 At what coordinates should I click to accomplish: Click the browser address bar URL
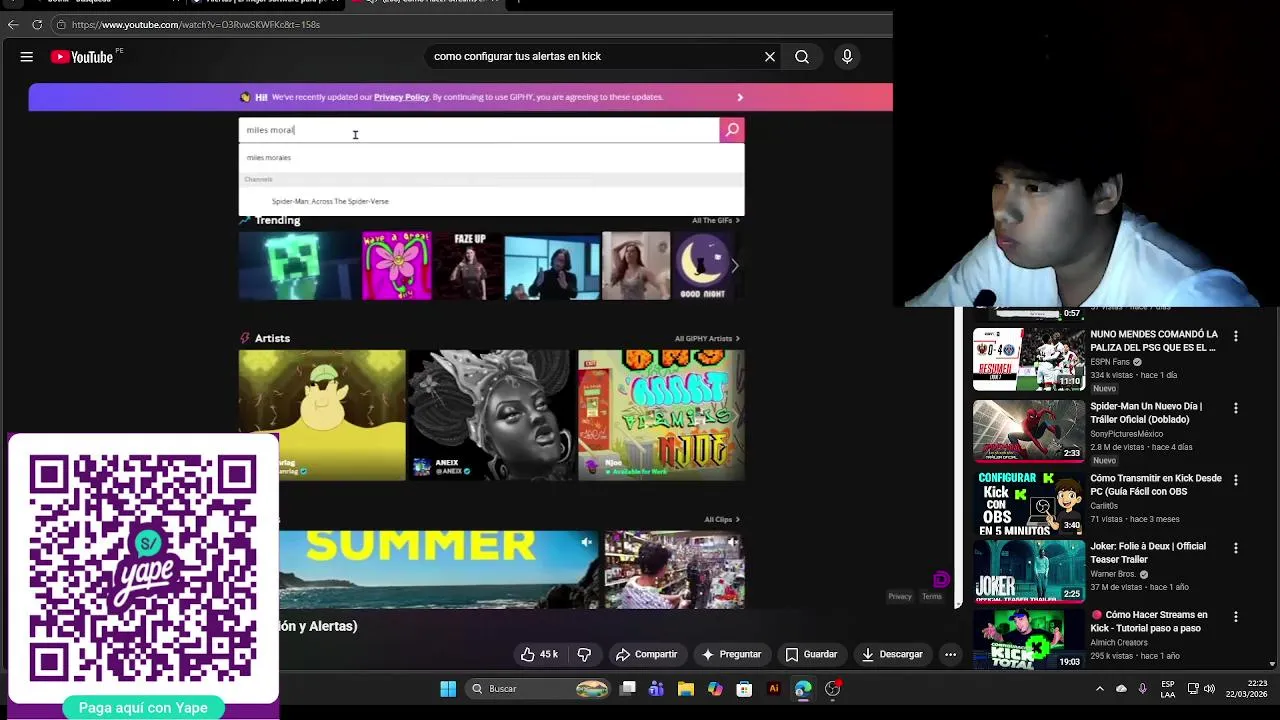pos(196,25)
